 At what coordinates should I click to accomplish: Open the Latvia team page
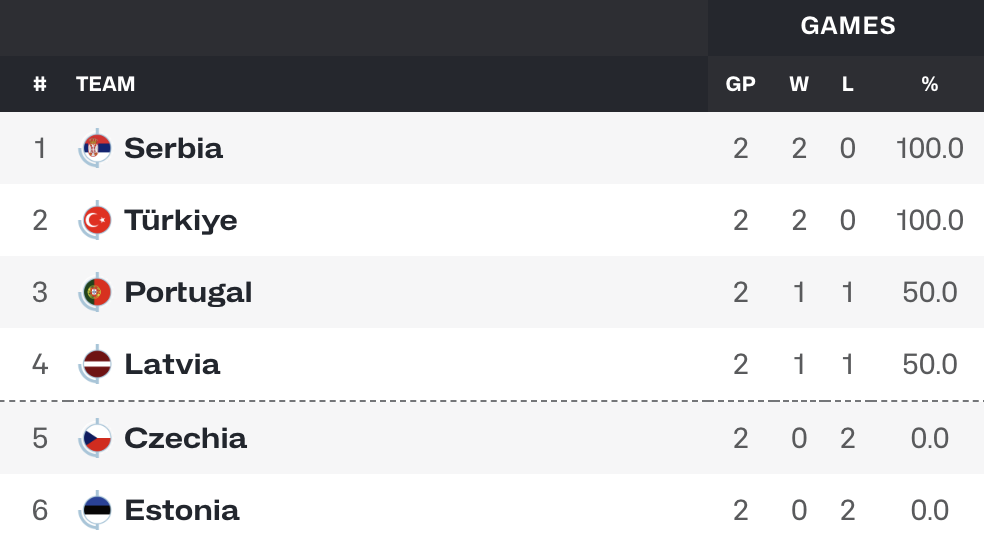[172, 364]
